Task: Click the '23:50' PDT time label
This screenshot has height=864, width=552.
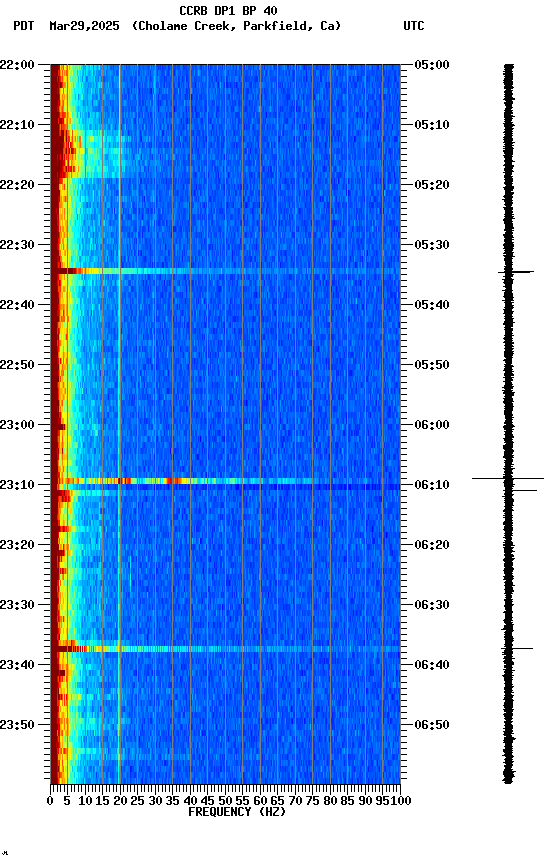Action: coord(17,726)
